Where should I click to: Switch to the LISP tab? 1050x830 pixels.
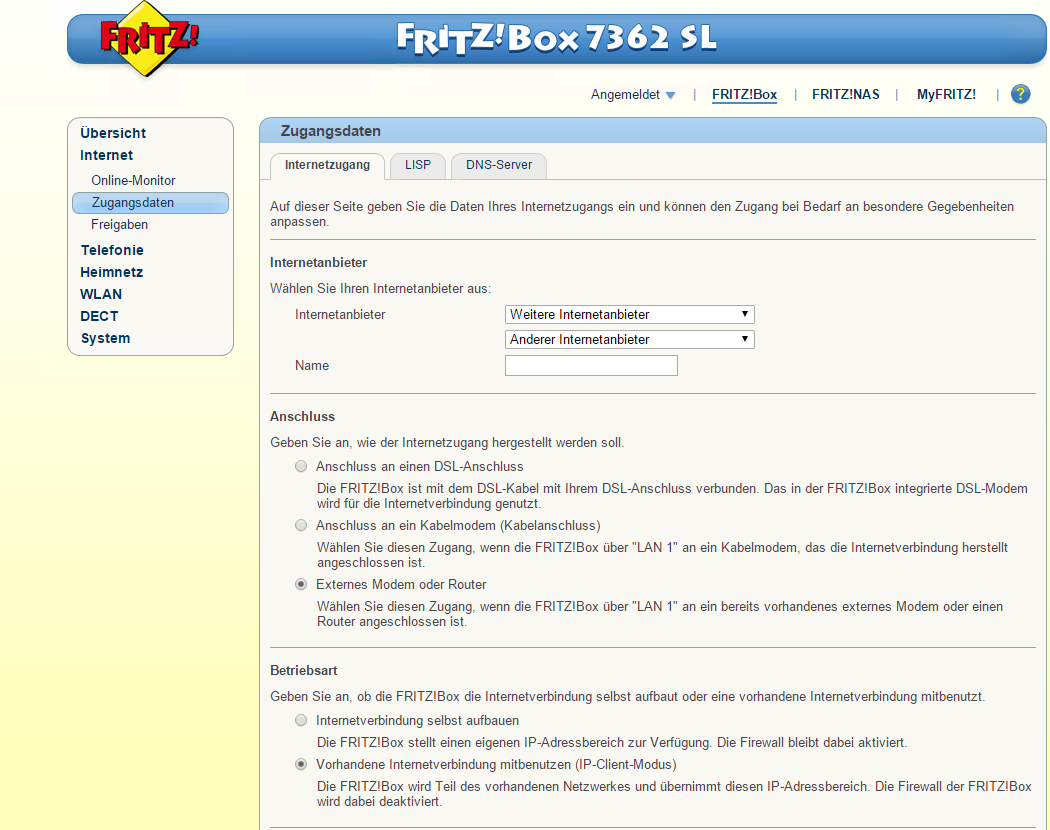418,165
